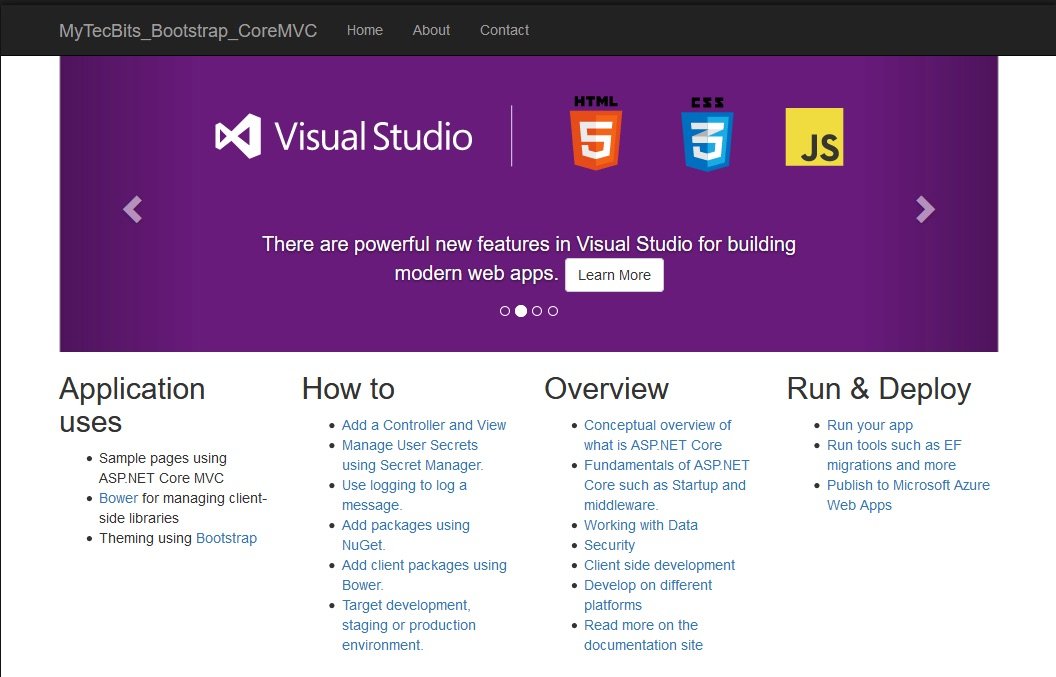Open Fundamentals of ASP.NET Core link
Viewport: 1056px width, 677px height.
667,485
